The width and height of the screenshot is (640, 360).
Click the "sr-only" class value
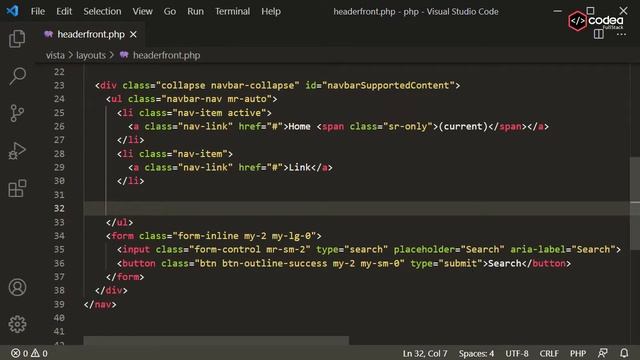[407, 127]
